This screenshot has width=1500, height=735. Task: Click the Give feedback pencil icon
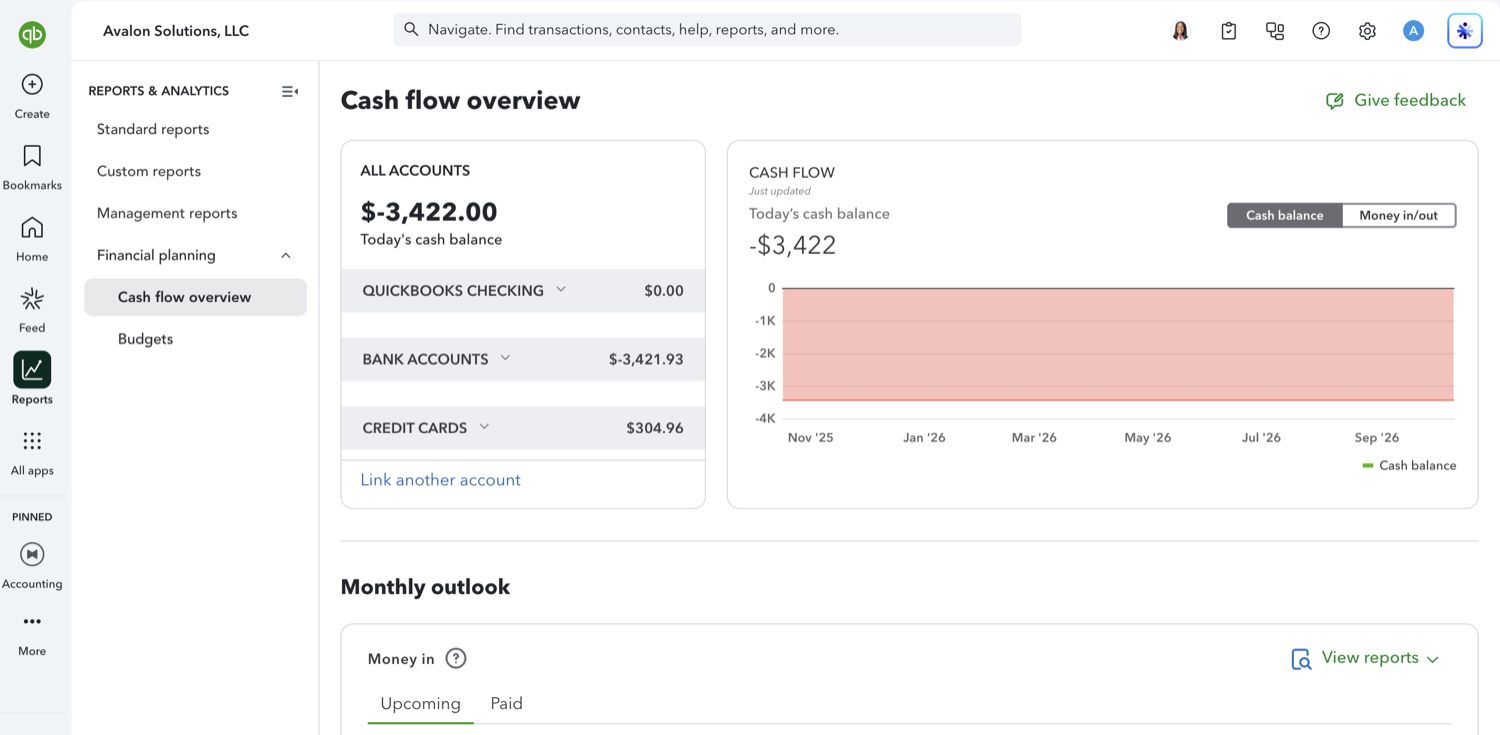1335,101
